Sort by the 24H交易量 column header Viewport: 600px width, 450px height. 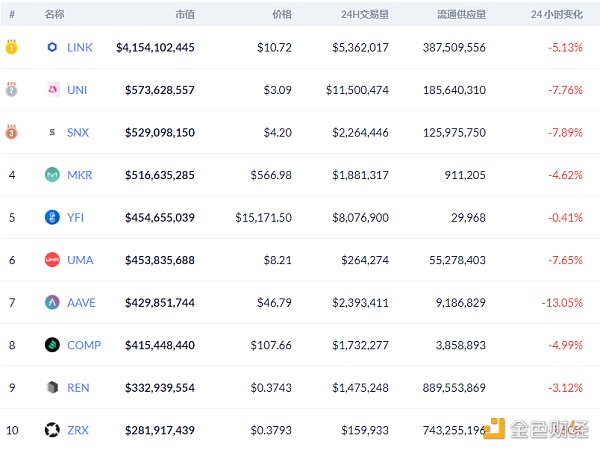[x=365, y=14]
